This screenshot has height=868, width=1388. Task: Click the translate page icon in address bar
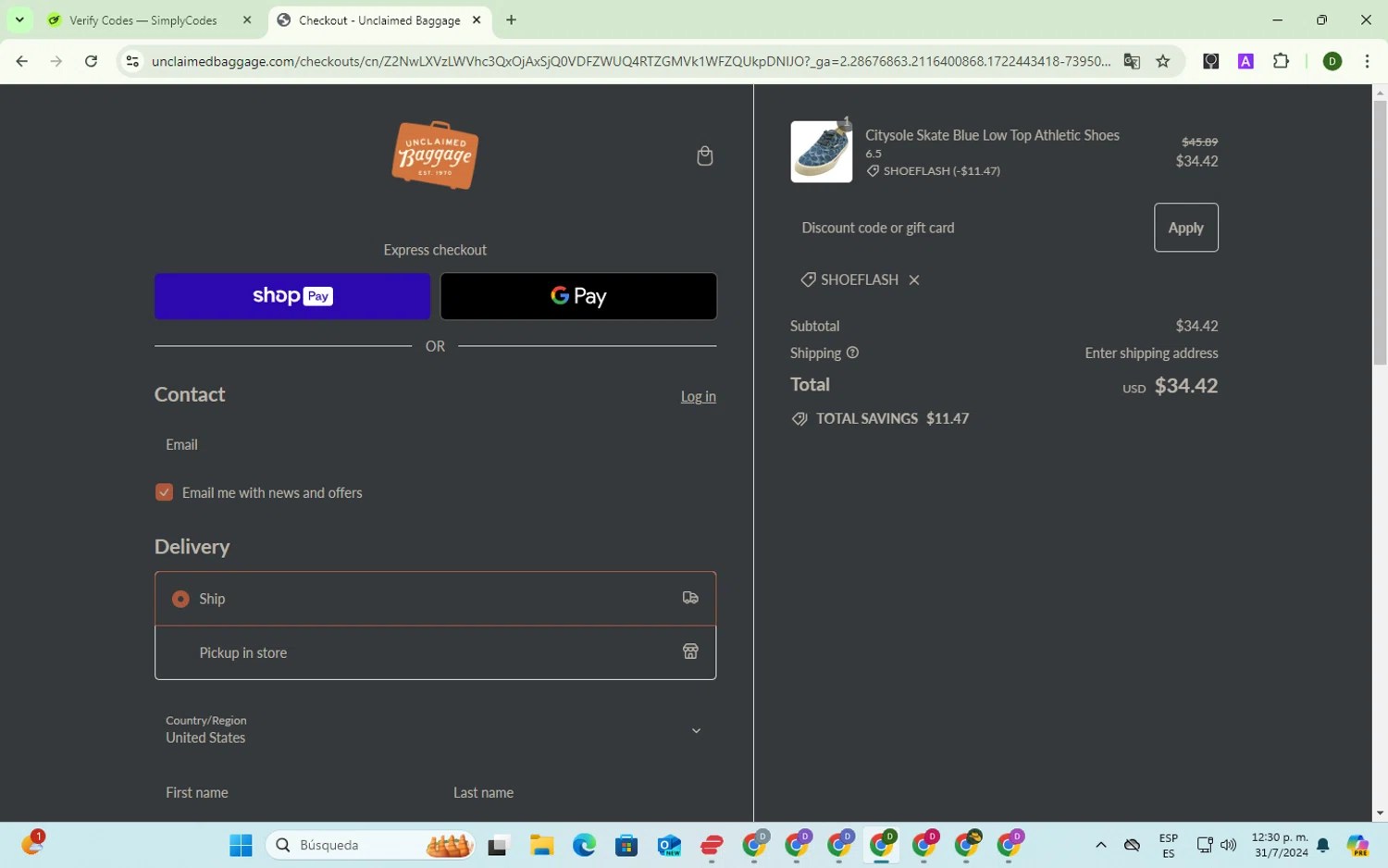point(1132,61)
